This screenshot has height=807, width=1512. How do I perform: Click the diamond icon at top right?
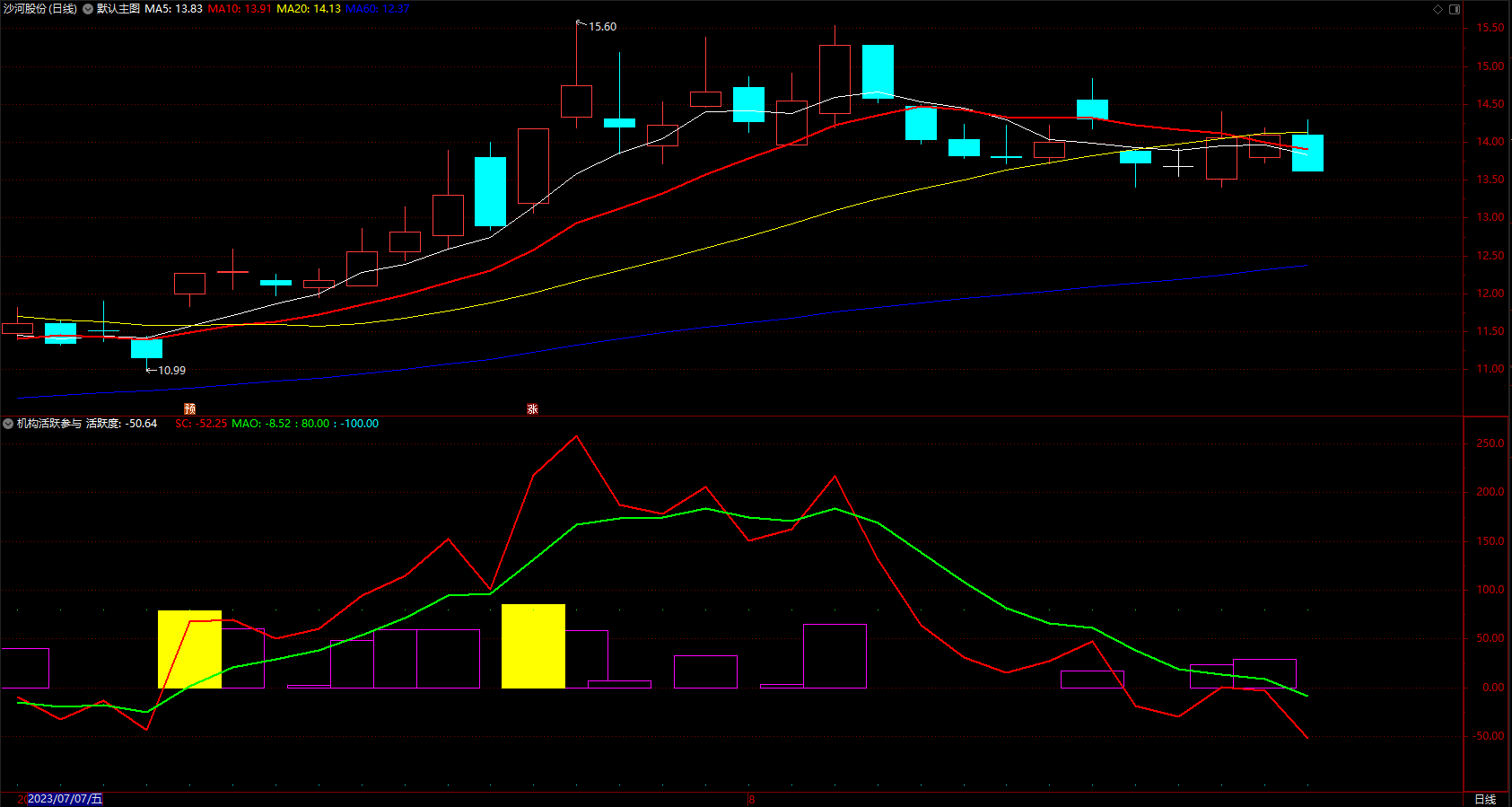click(x=1438, y=9)
